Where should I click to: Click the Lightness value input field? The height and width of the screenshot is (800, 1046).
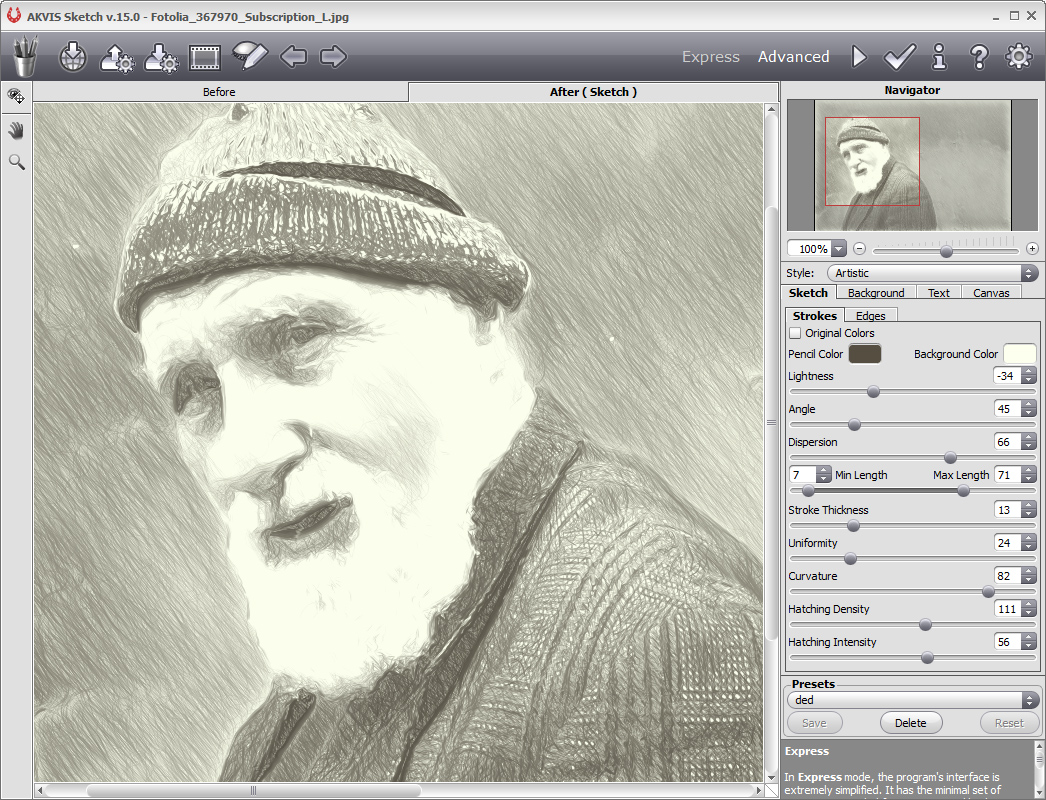click(x=1006, y=376)
